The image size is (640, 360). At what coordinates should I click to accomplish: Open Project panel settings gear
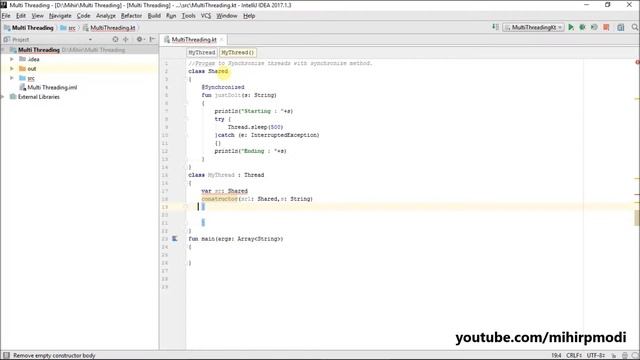(140, 39)
